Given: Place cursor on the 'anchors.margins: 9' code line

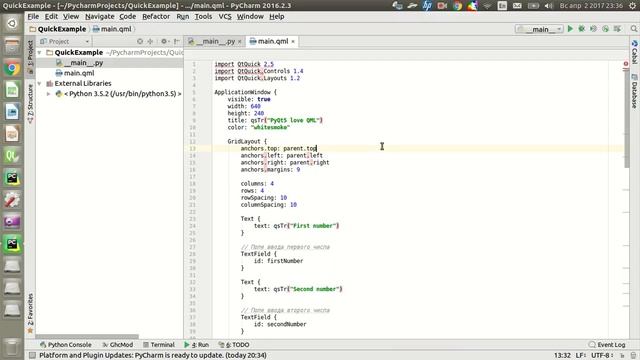Looking at the screenshot, I should [x=270, y=170].
